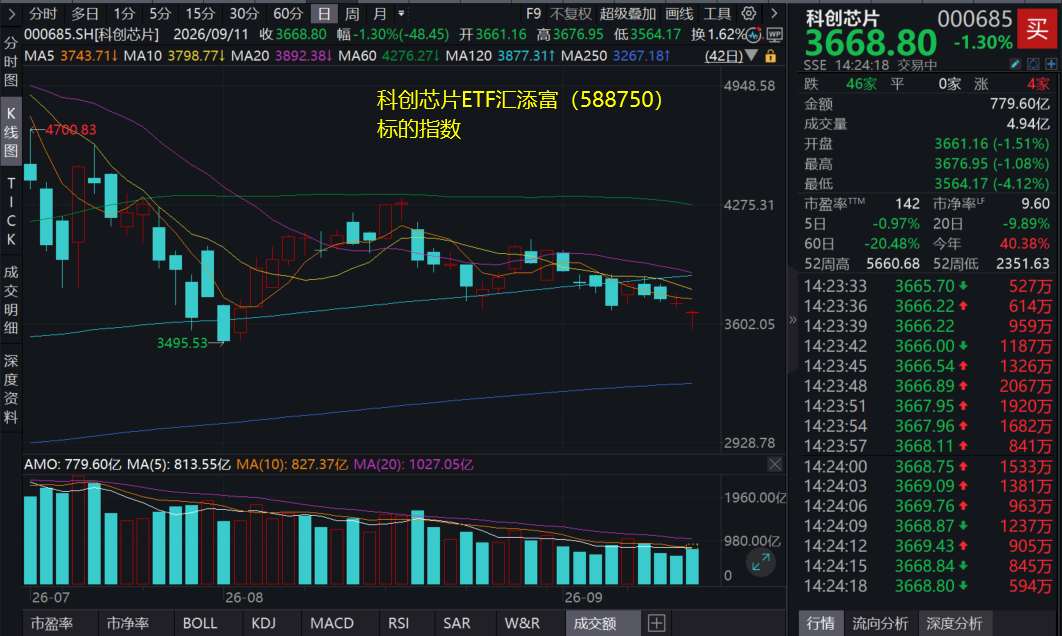Select the 日 daily interval
1062x636 pixels.
click(324, 14)
